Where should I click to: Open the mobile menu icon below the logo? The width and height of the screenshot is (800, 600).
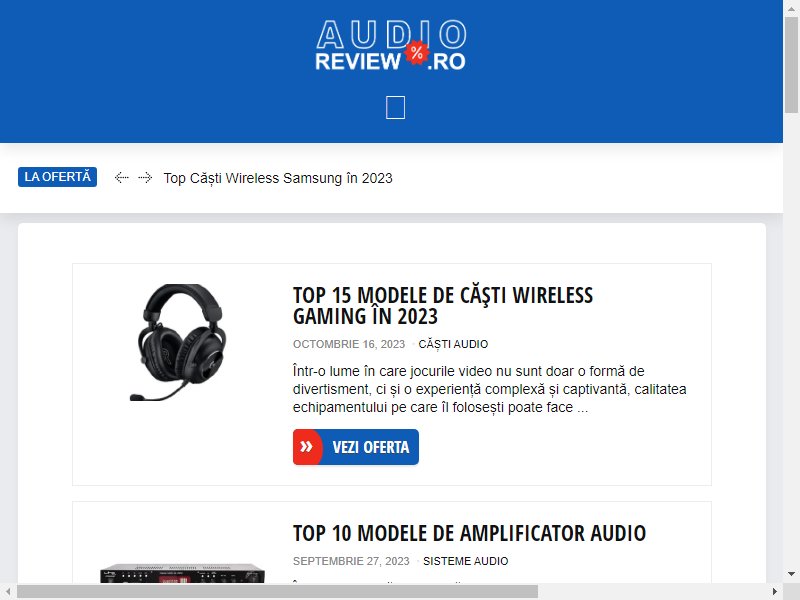pos(395,107)
